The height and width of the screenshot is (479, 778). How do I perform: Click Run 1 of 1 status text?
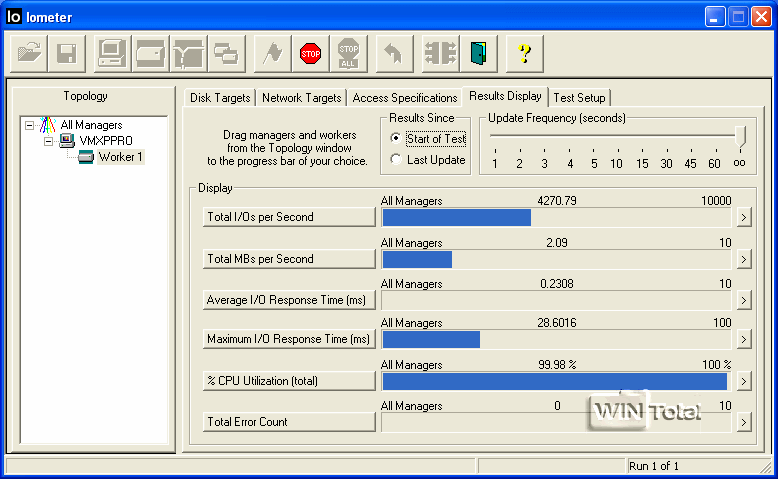[653, 466]
